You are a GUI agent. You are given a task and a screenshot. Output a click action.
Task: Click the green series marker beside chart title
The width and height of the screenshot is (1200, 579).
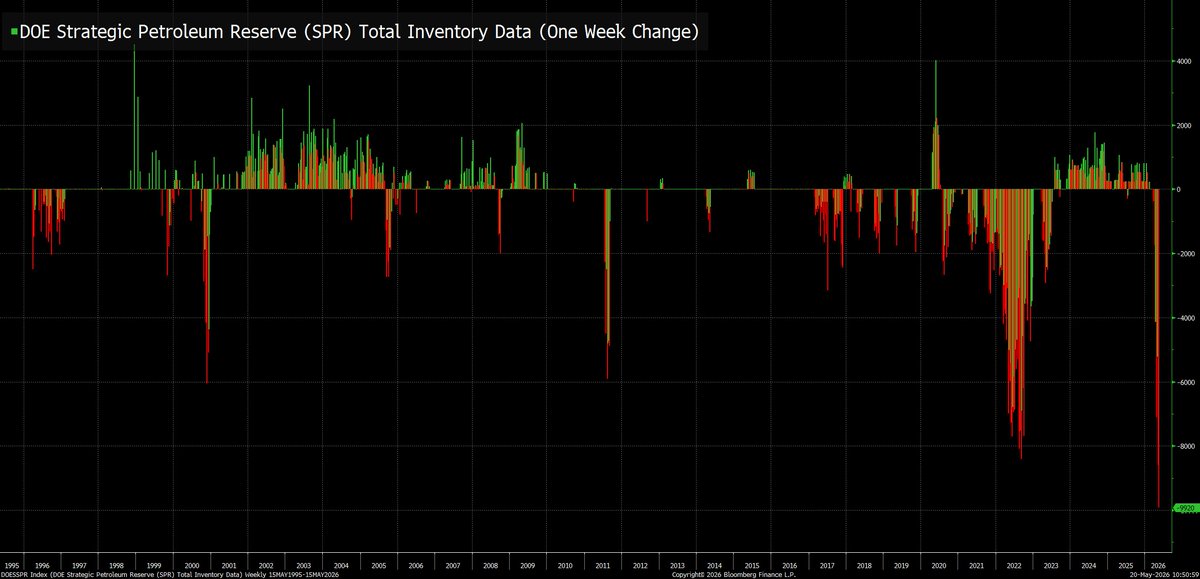tap(14, 33)
